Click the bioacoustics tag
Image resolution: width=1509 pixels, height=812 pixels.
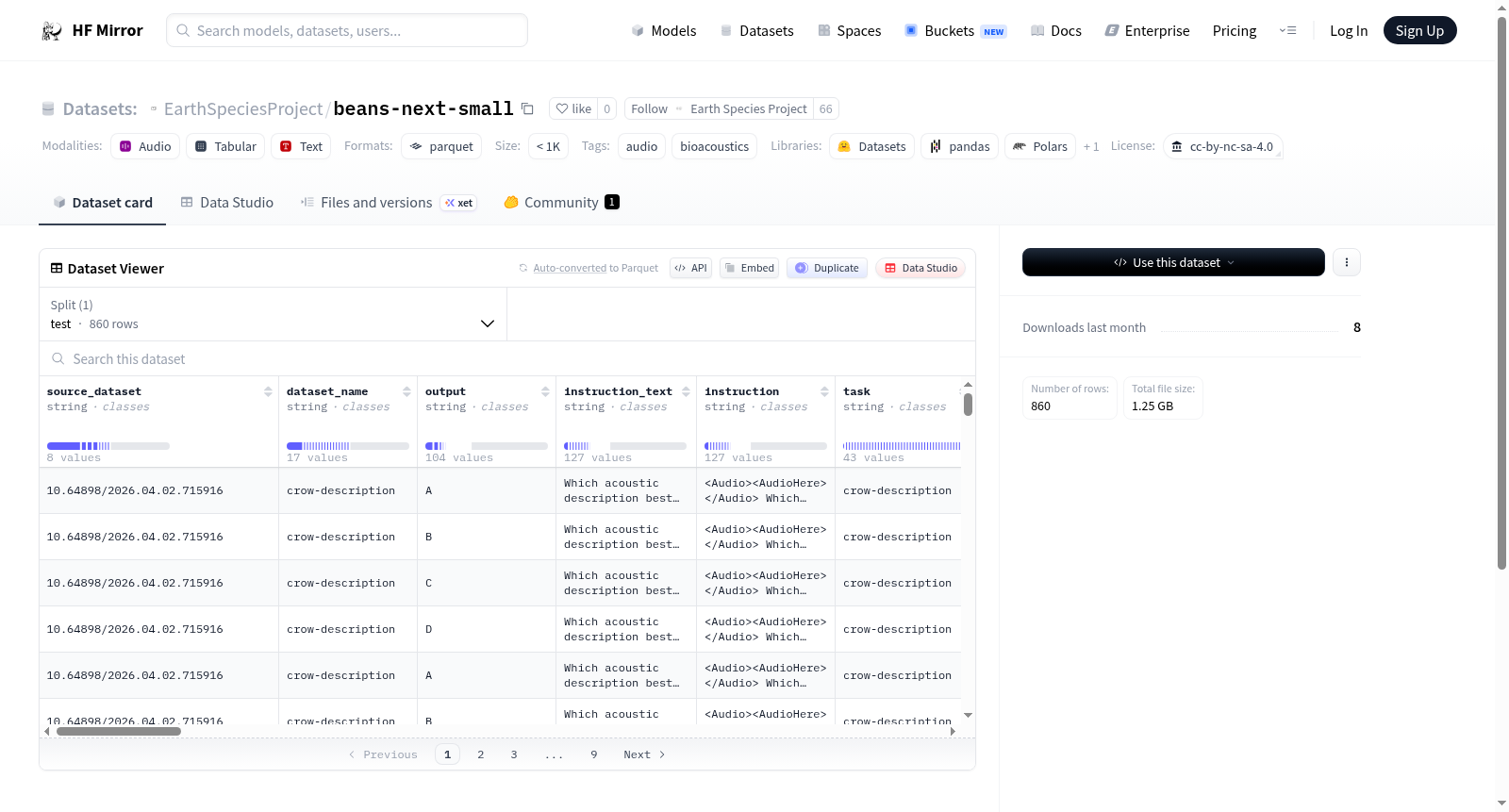714,146
